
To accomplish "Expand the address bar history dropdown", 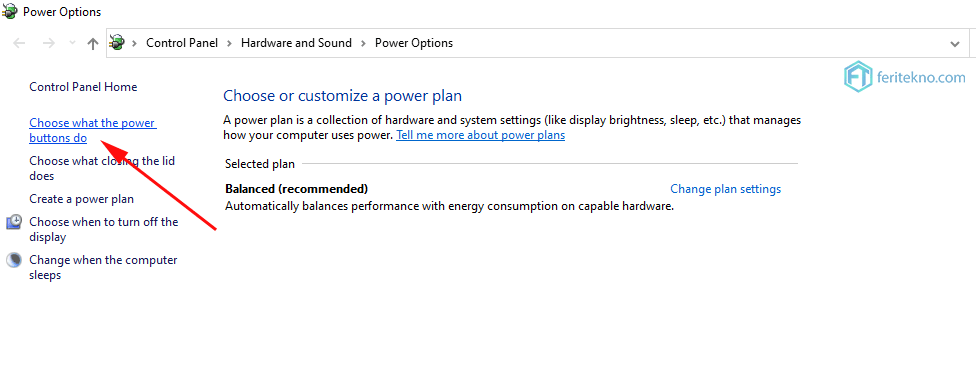I will click(x=955, y=44).
